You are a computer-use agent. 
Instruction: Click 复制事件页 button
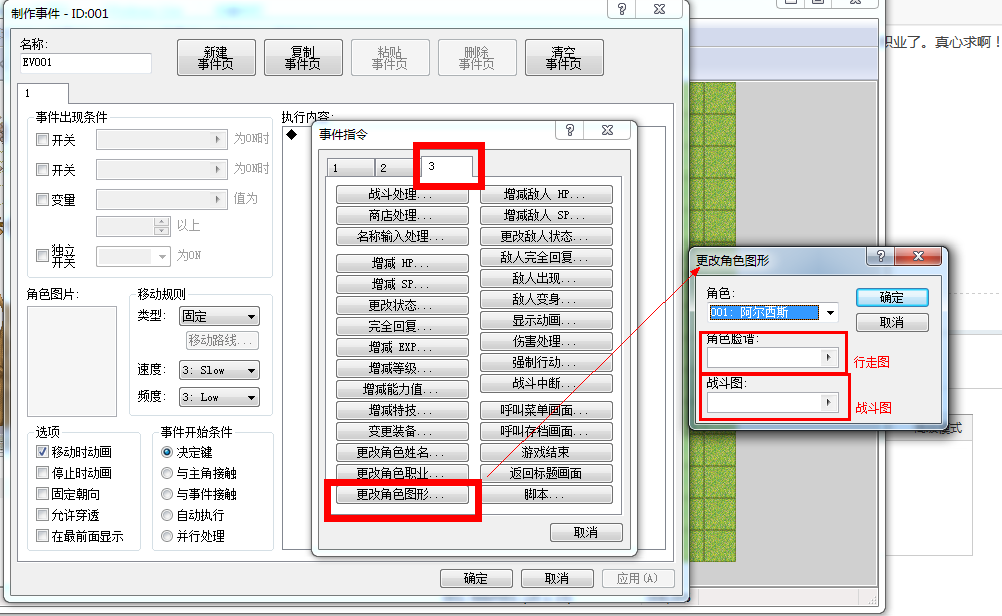303,58
